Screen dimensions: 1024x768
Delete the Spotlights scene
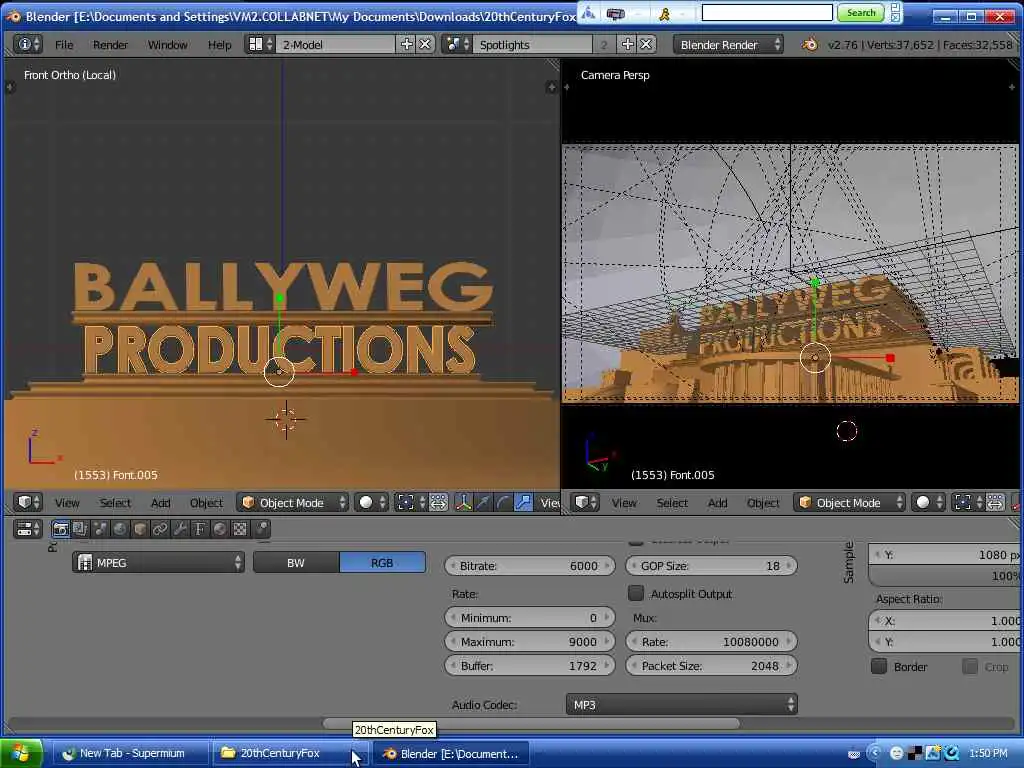pos(646,44)
